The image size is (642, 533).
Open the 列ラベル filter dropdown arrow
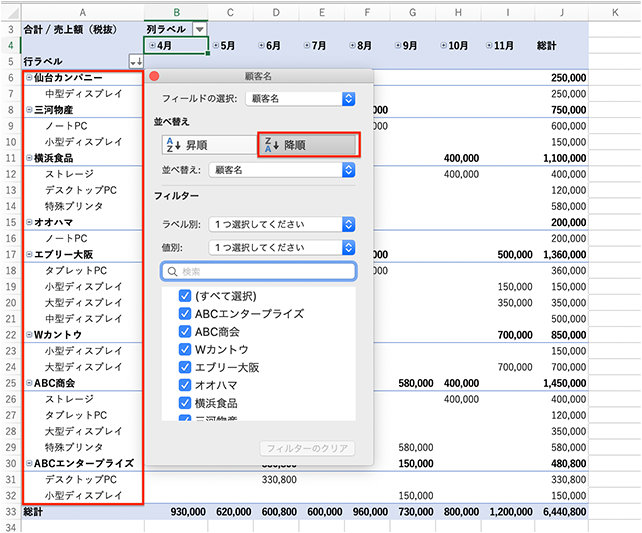point(199,29)
